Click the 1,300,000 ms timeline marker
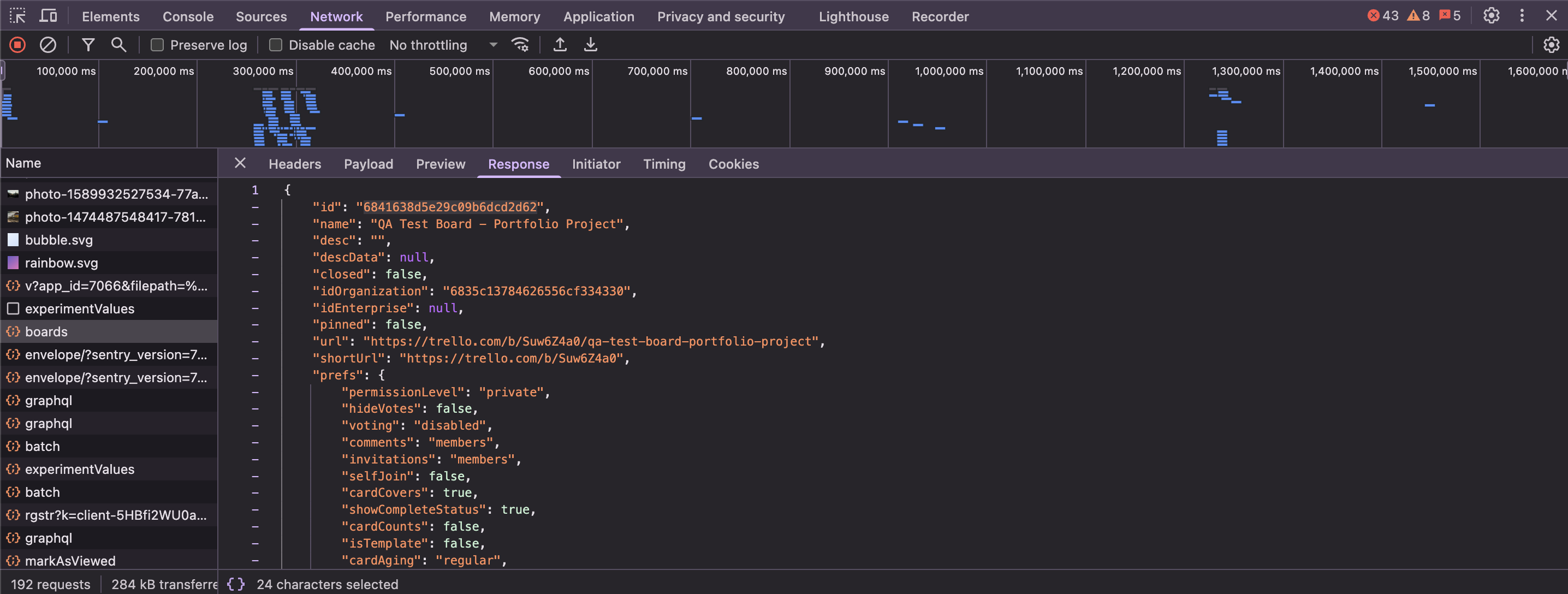Screen dimensions: 1568x594 click(1245, 71)
